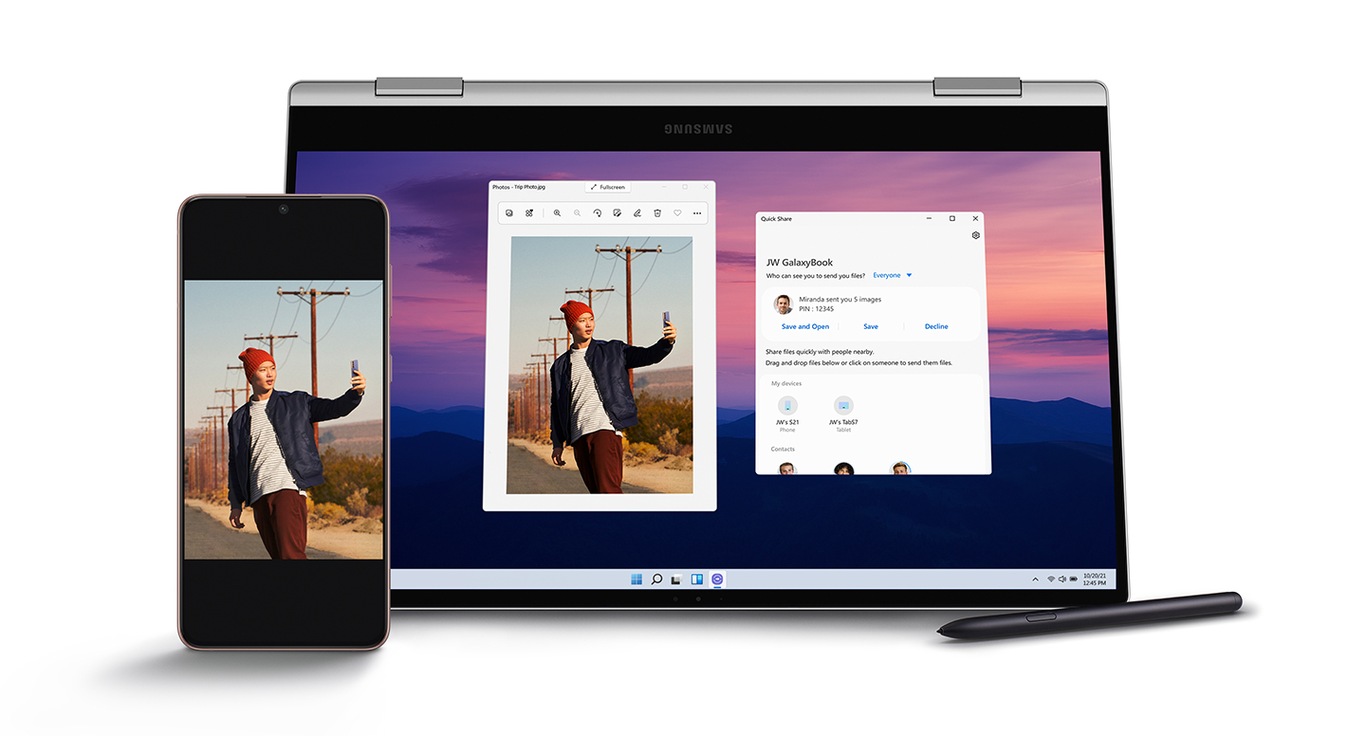
Task: Click the first contact avatar in Quick Share
Action: [787, 468]
